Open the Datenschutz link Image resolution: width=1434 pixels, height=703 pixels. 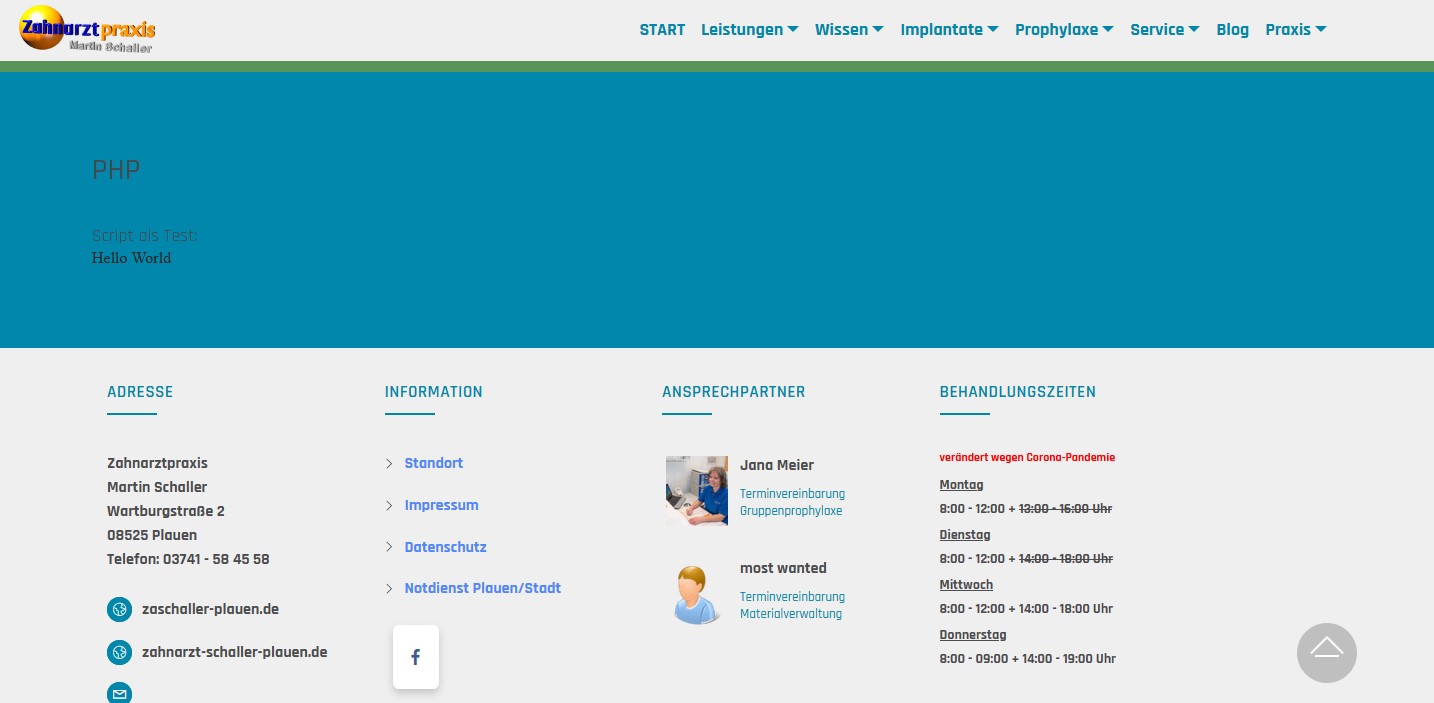(x=445, y=547)
